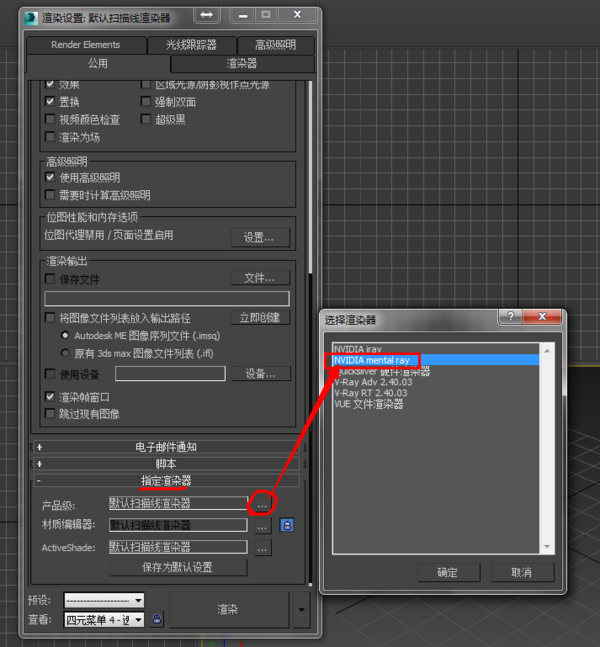Confirm with 确定 in renderer dialog

tap(449, 572)
